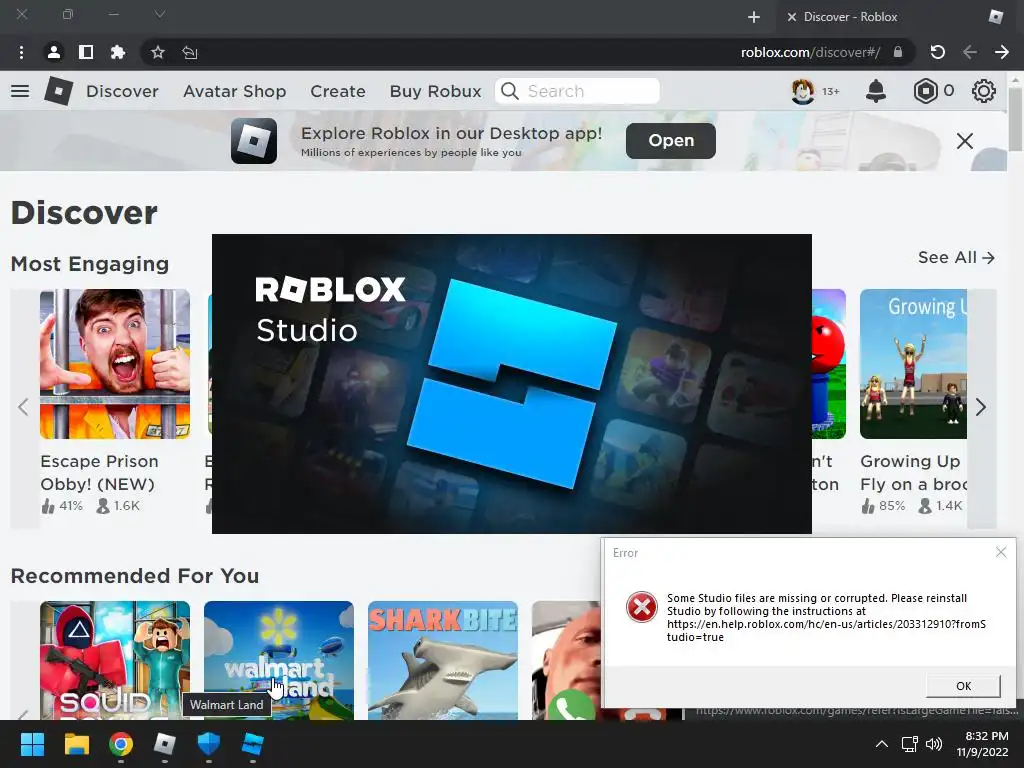Viewport: 1024px width, 768px height.
Task: Open Buy Robux nav link
Action: pyautogui.click(x=436, y=91)
